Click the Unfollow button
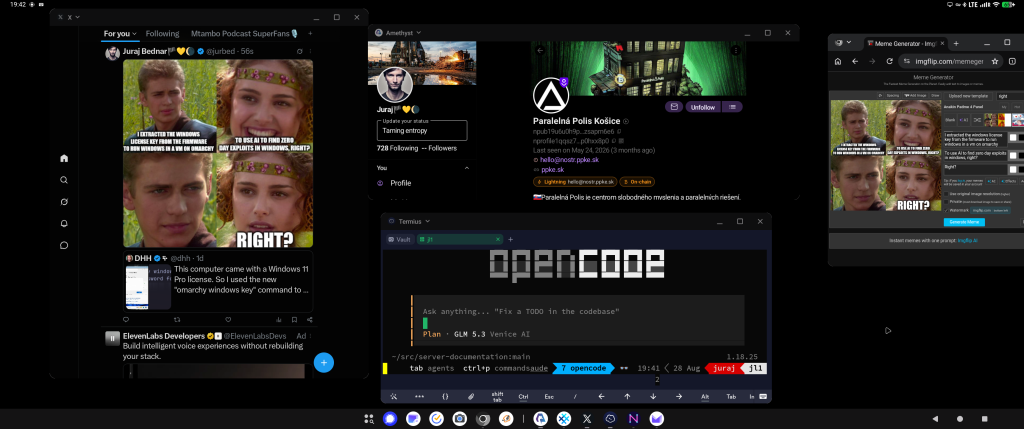Image resolution: width=1024 pixels, height=429 pixels. point(703,107)
